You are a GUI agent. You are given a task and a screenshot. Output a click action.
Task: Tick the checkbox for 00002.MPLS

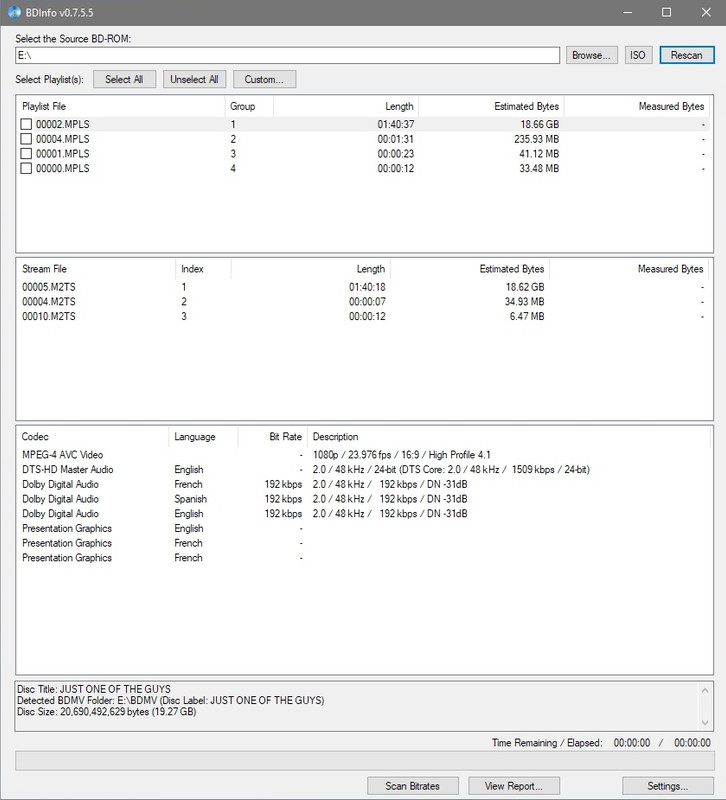tap(26, 124)
